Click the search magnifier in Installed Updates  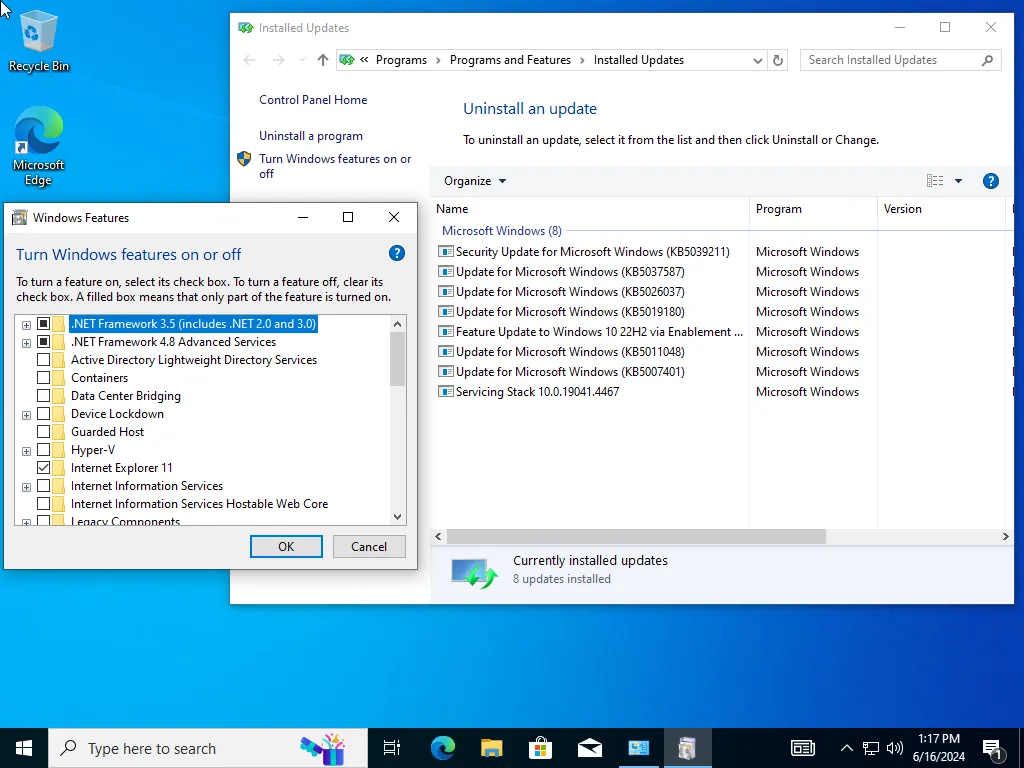pos(987,60)
